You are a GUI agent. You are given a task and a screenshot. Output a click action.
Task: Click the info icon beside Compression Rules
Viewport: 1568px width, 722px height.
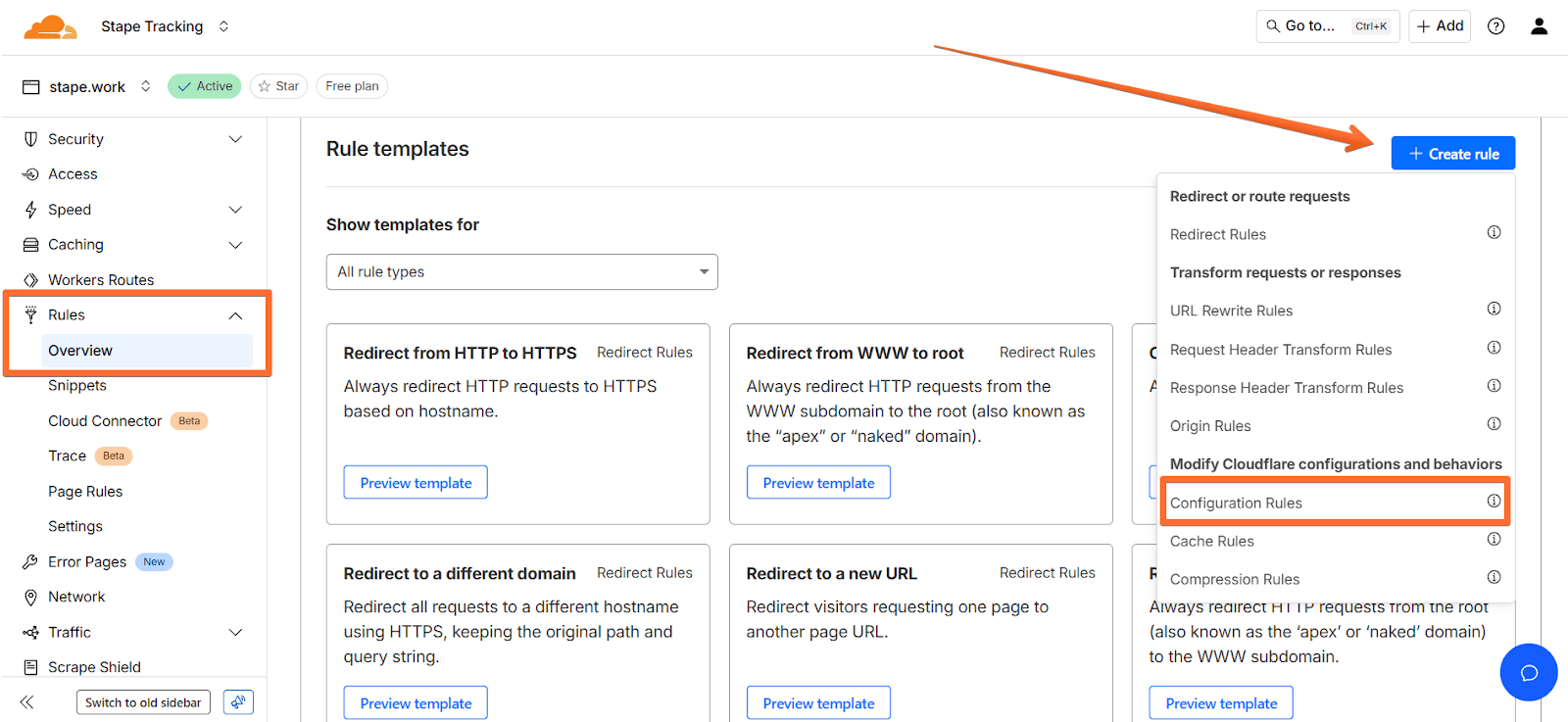[x=1494, y=577]
